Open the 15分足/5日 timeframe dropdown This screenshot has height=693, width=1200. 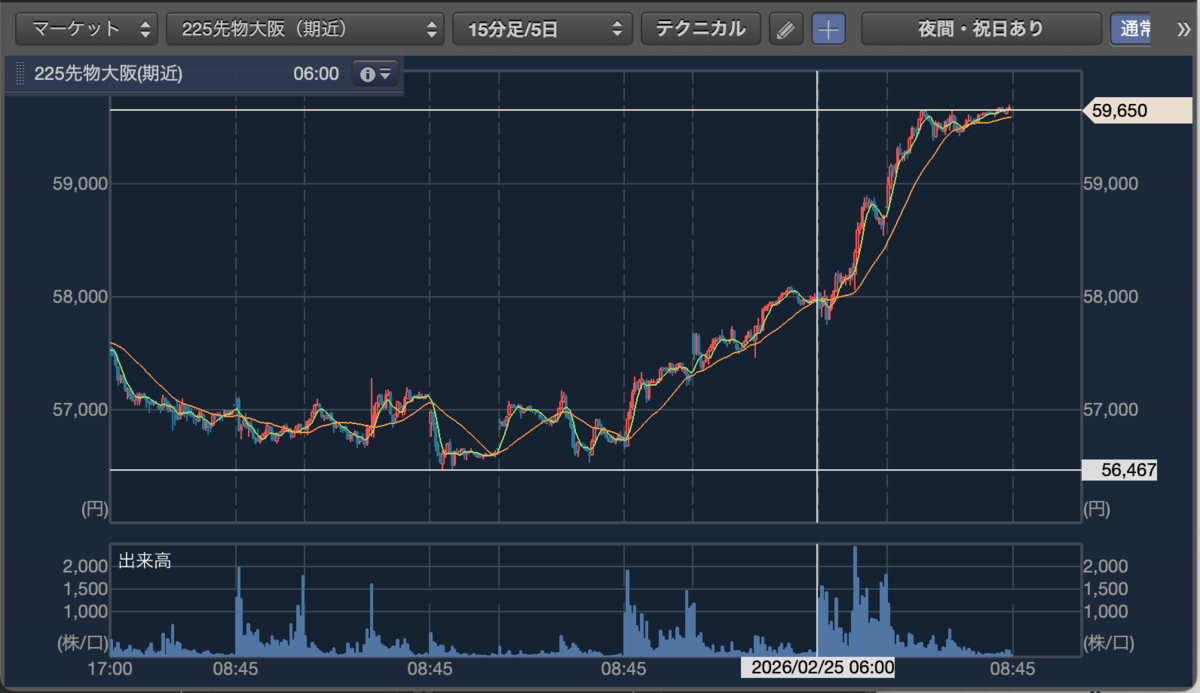click(x=543, y=29)
